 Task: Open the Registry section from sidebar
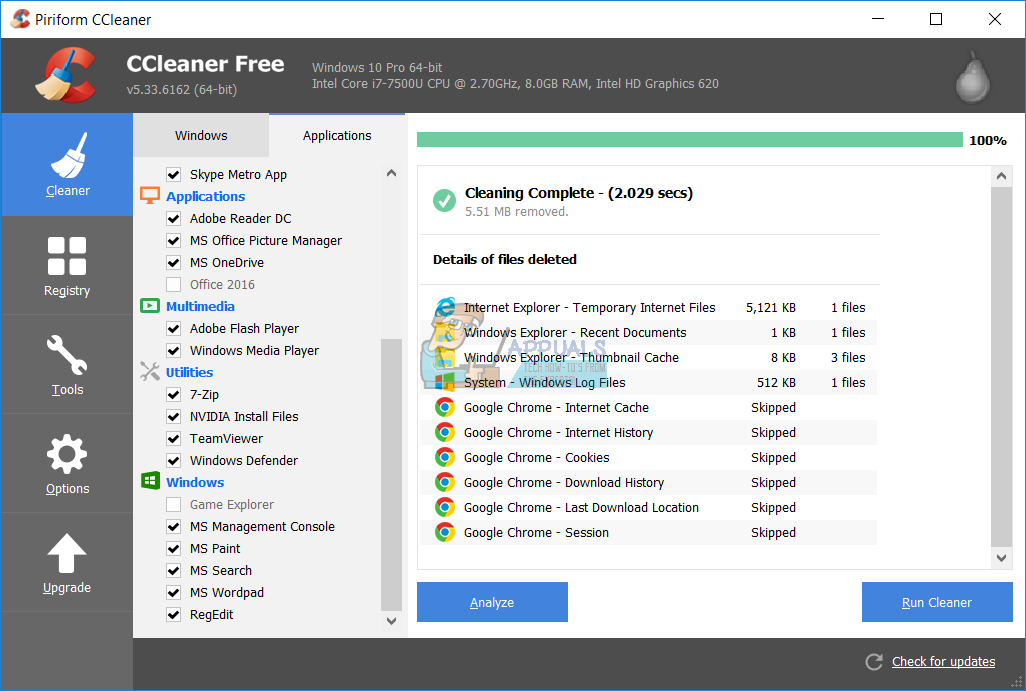tap(66, 258)
